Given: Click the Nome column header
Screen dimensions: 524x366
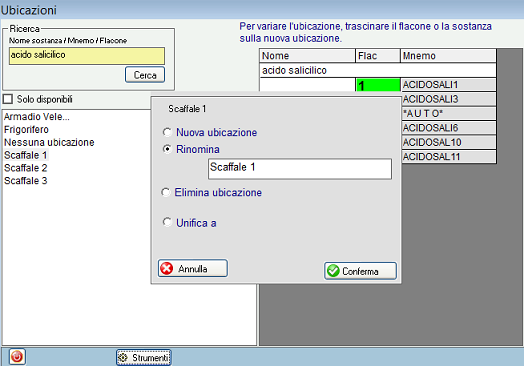Looking at the screenshot, I should click(x=307, y=55).
